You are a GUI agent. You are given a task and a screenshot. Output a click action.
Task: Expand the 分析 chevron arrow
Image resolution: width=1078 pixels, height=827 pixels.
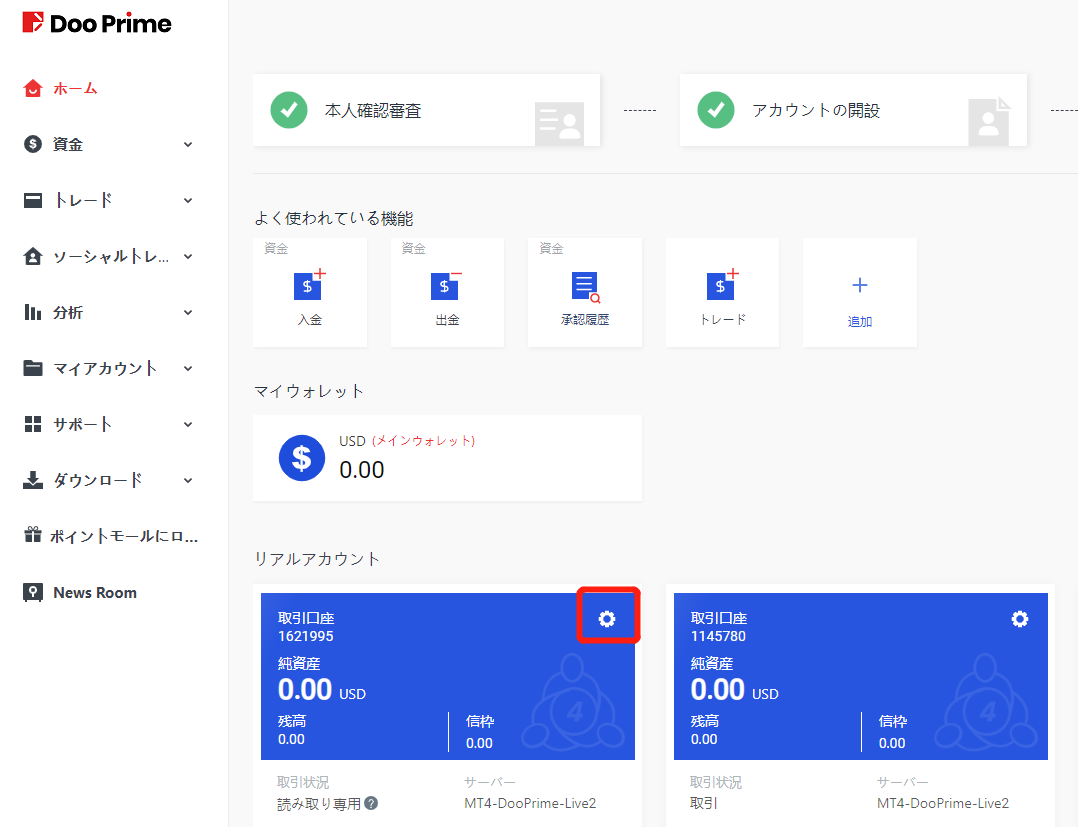click(188, 312)
